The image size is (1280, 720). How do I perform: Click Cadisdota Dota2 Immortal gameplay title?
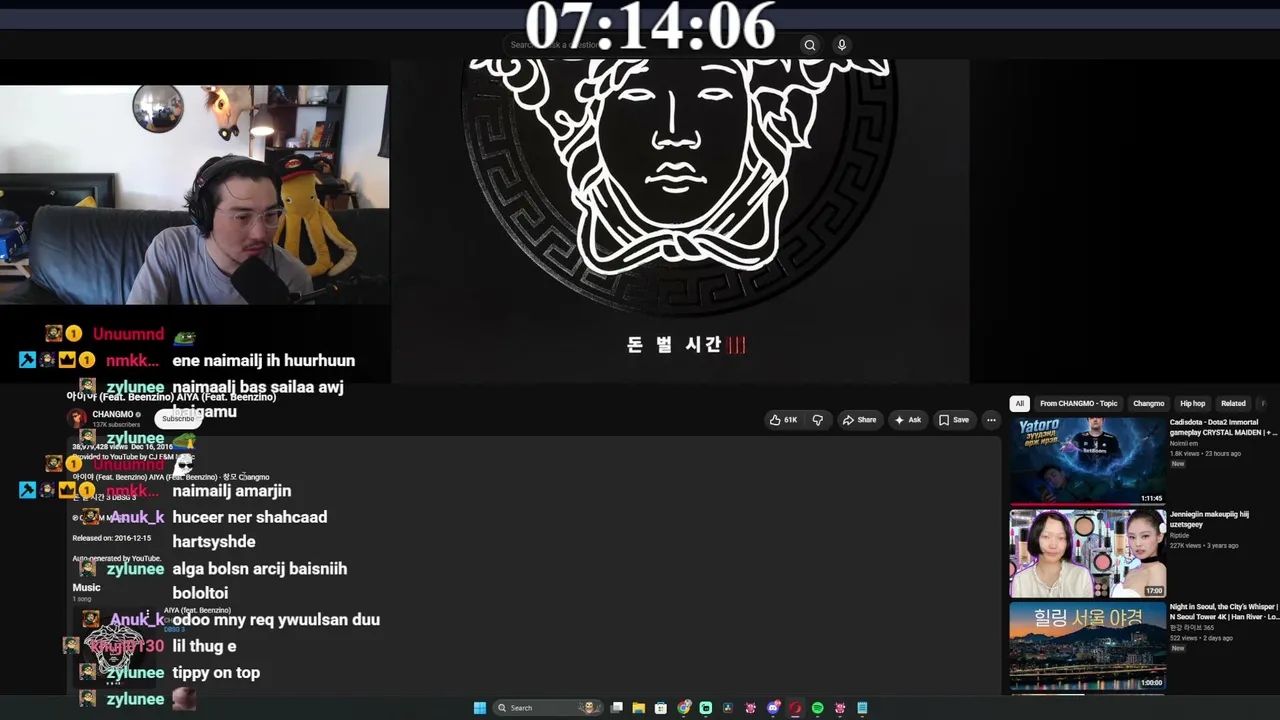(1224, 427)
